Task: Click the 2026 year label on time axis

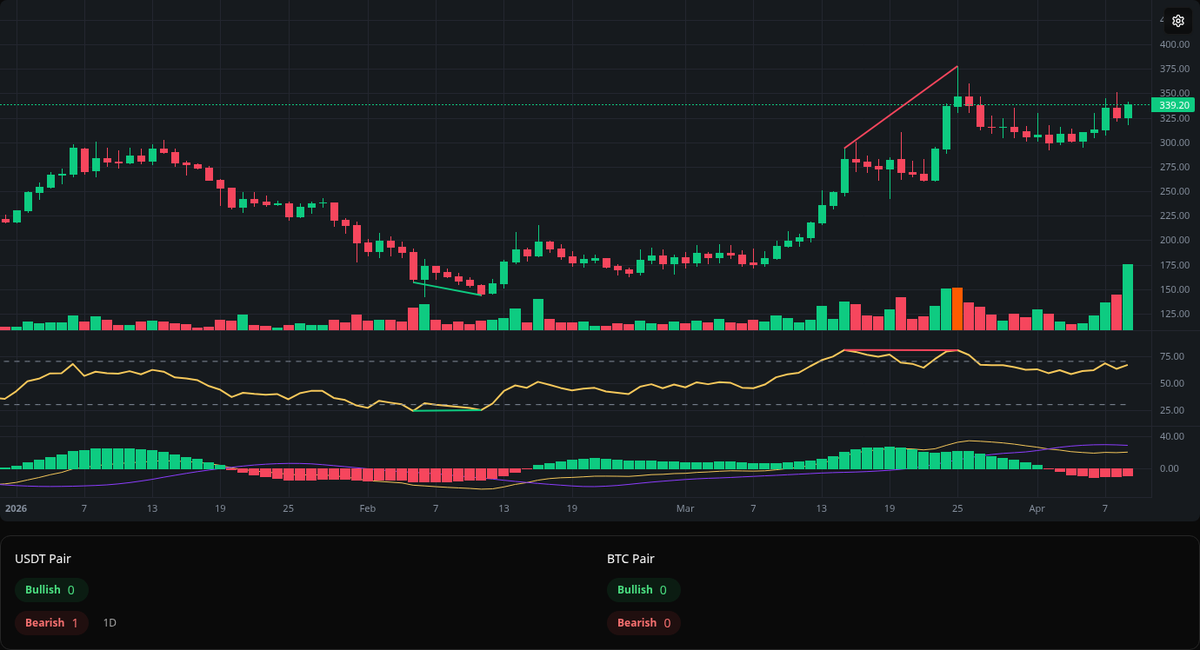Action: (15, 509)
